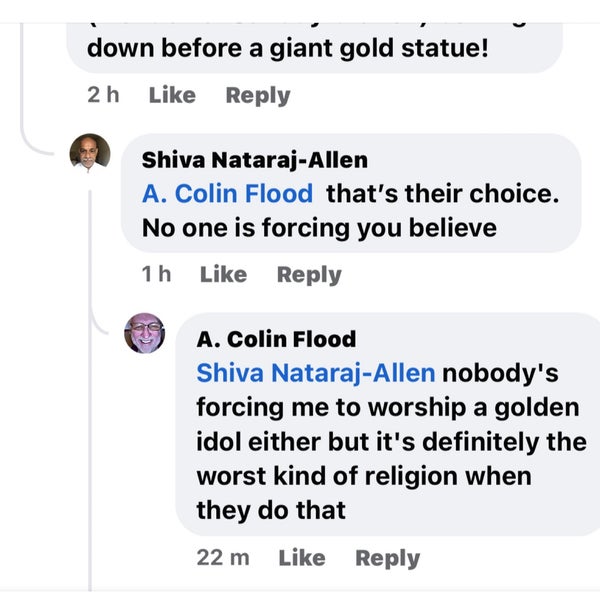This screenshot has height=600, width=600.
Task: Open the 22m comment timestamp
Action: (222, 558)
